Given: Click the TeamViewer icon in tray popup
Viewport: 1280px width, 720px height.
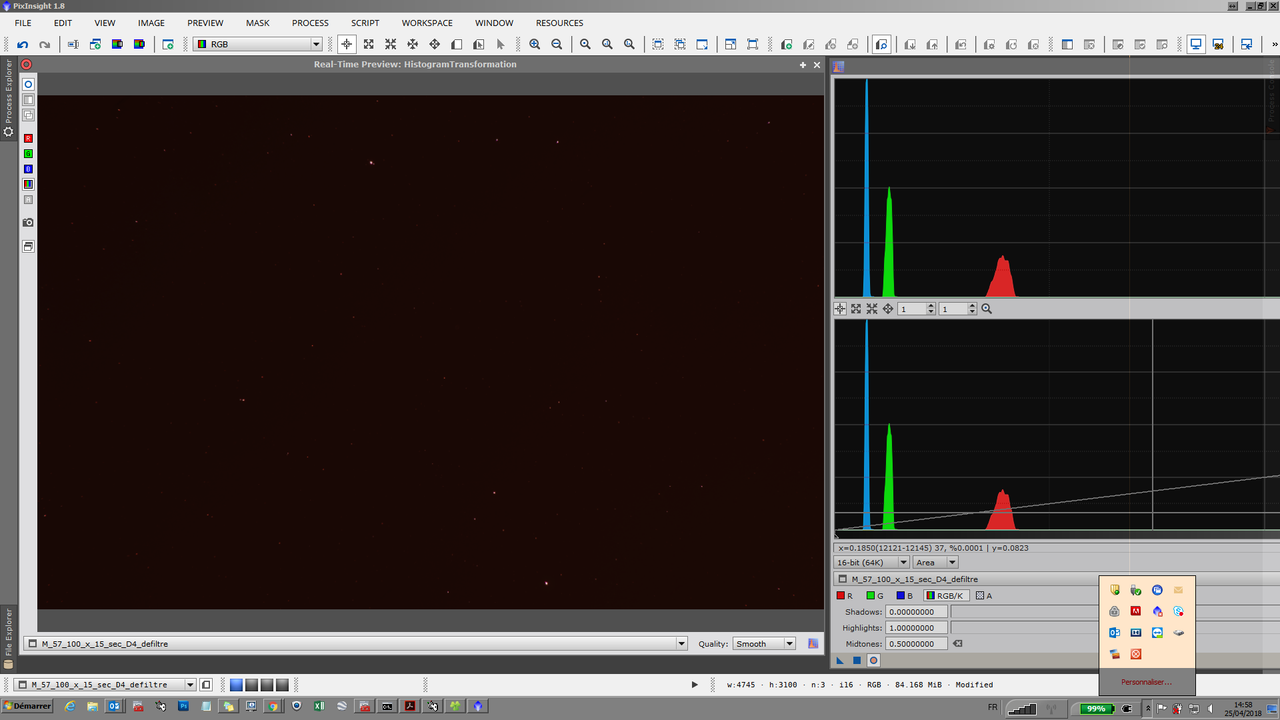Looking at the screenshot, I should (1157, 632).
